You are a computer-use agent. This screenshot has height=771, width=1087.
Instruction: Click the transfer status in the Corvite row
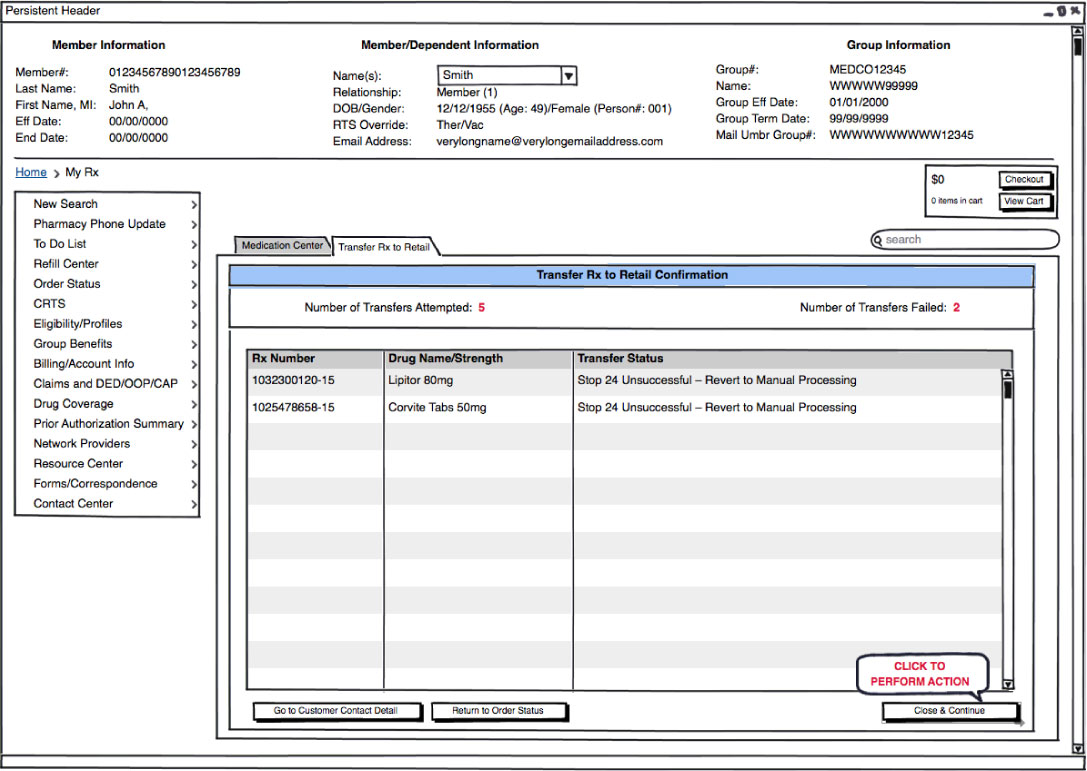(717, 408)
